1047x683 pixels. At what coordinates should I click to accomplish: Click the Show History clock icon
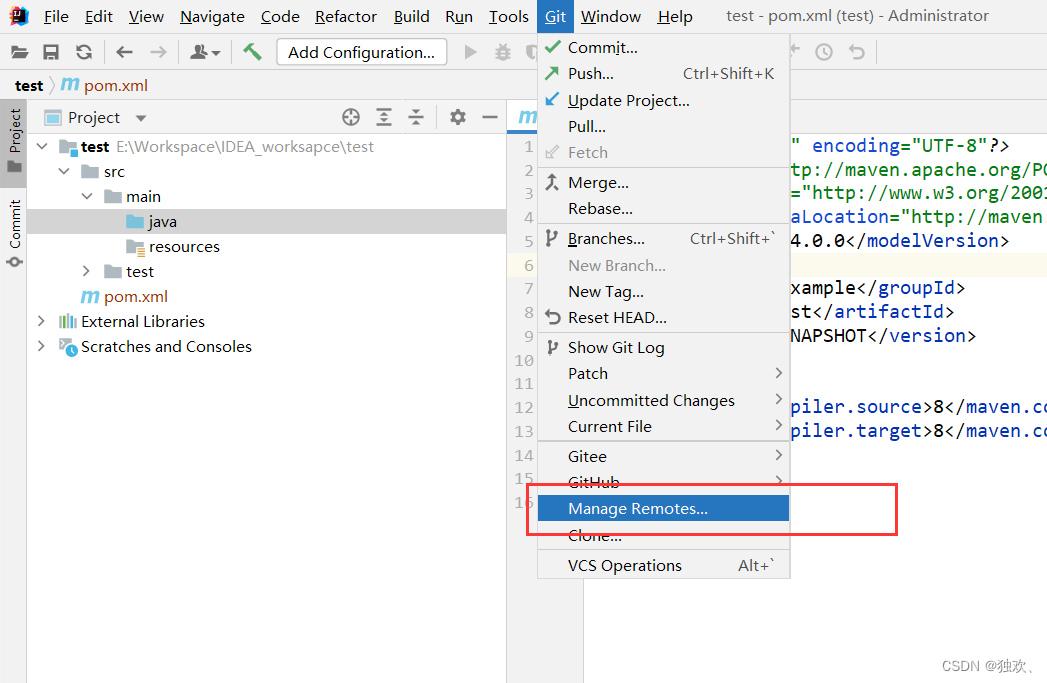click(x=824, y=52)
